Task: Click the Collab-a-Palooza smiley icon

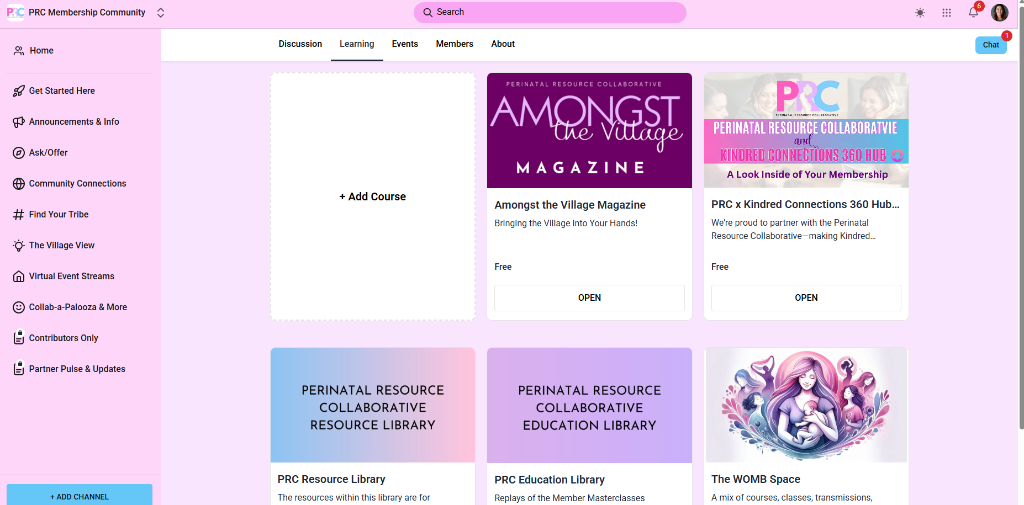Action: [x=19, y=307]
